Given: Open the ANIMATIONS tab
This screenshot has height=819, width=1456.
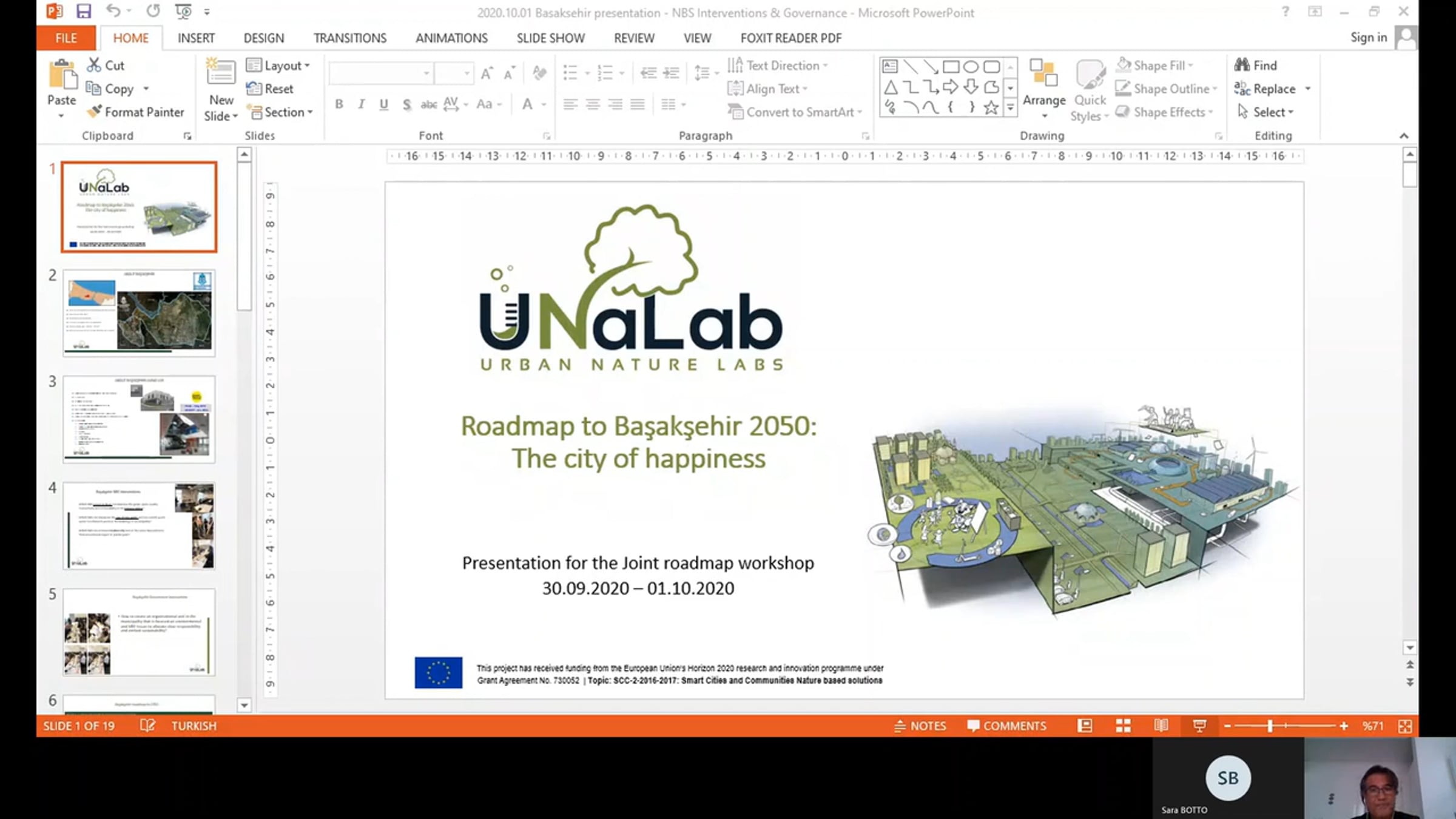Looking at the screenshot, I should coord(452,38).
